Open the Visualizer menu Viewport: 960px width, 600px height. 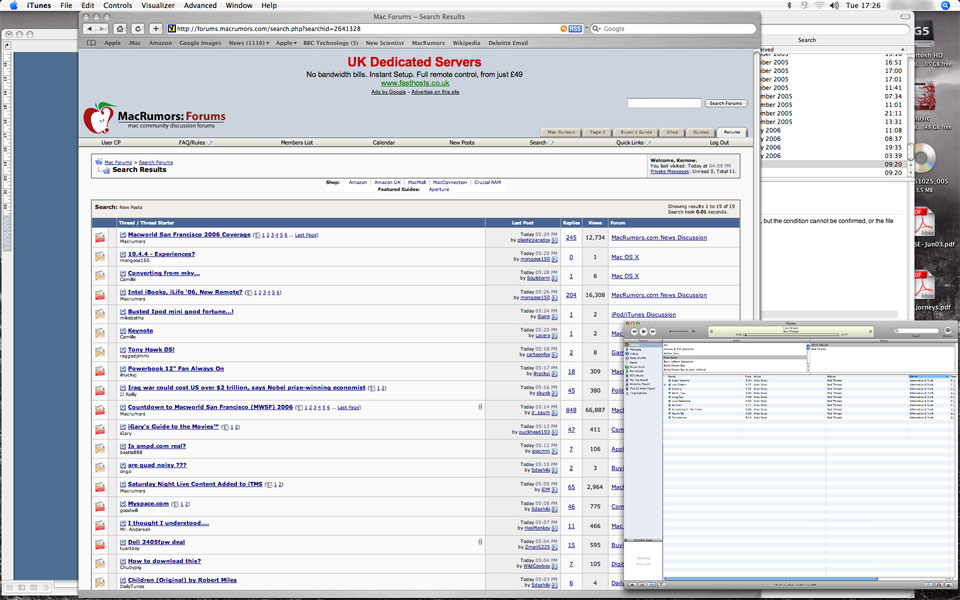coord(158,6)
